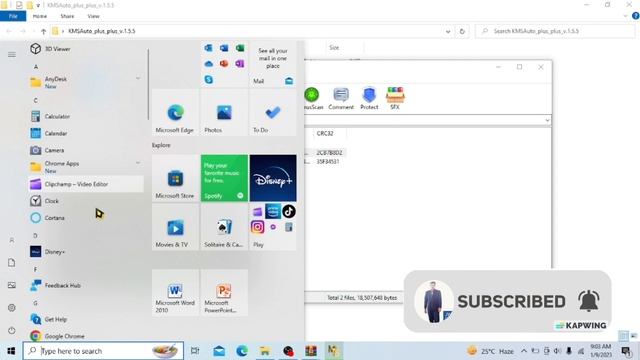Image resolution: width=640 pixels, height=360 pixels.
Task: Open Documents from the Start sidebar
Action: (12, 263)
